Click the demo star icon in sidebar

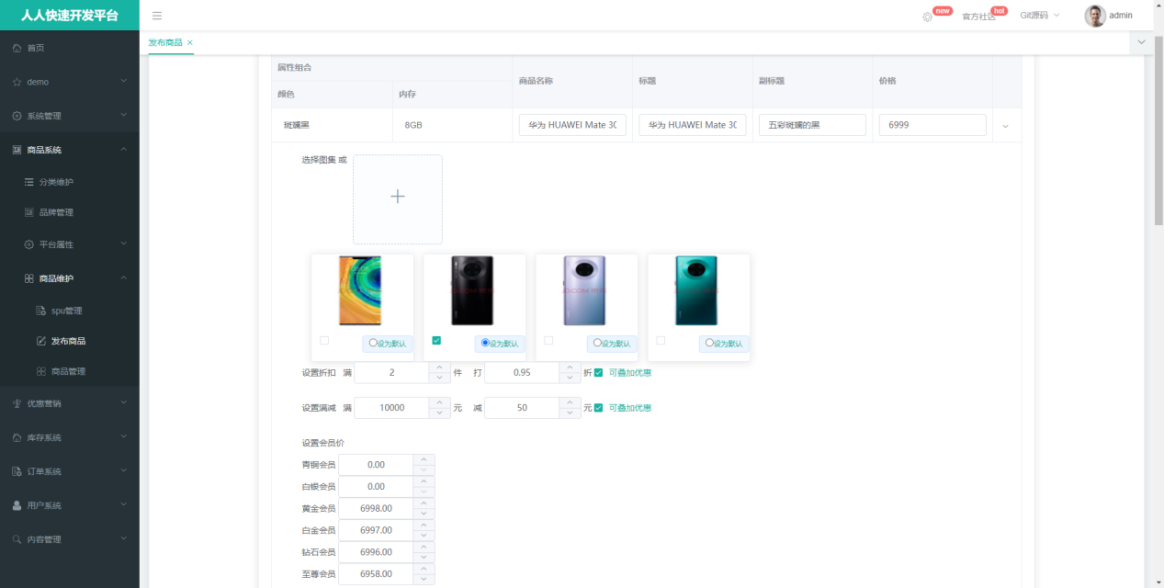[x=17, y=83]
